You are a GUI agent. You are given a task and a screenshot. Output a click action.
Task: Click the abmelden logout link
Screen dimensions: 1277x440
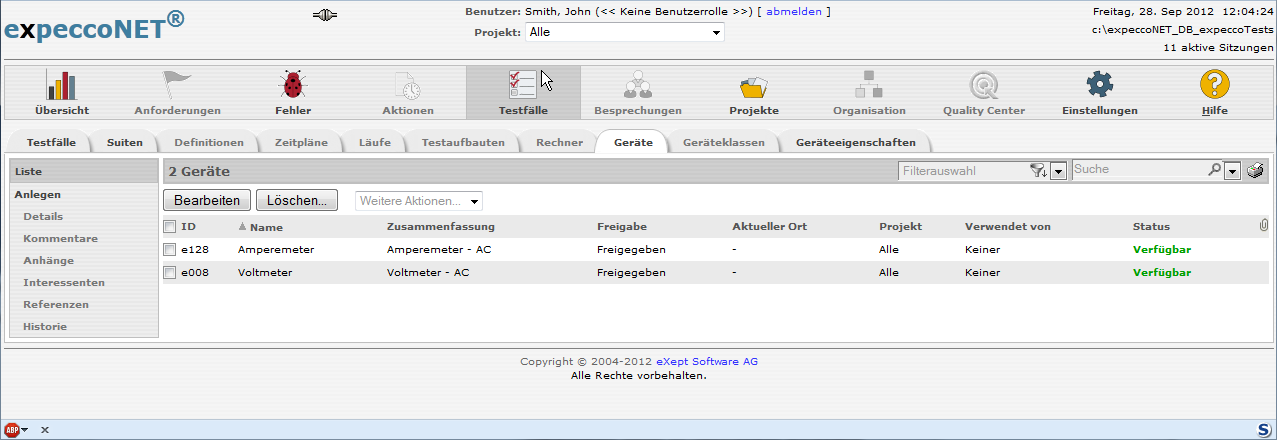[x=793, y=12]
